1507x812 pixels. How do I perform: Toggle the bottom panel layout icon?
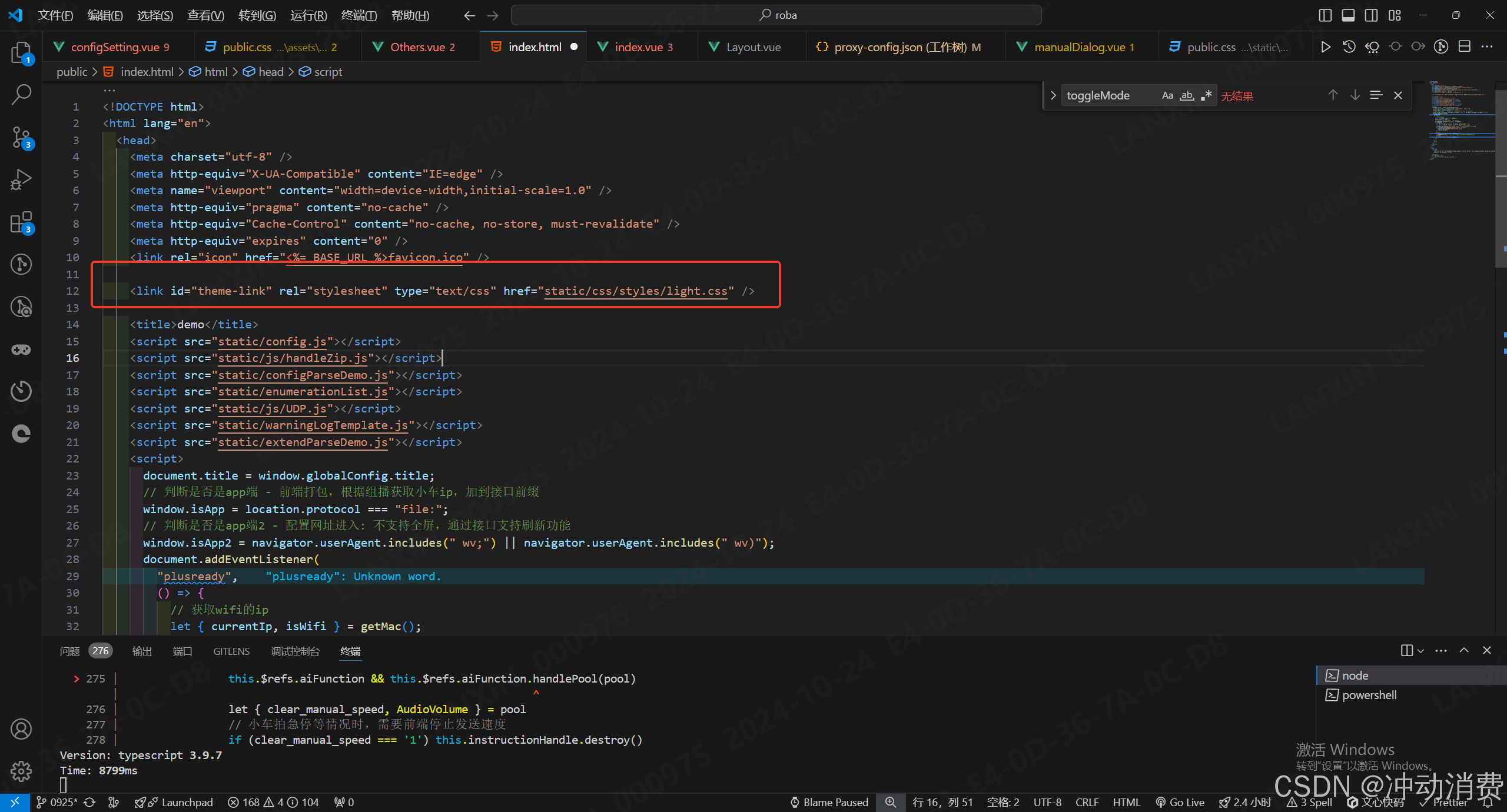click(x=1348, y=15)
